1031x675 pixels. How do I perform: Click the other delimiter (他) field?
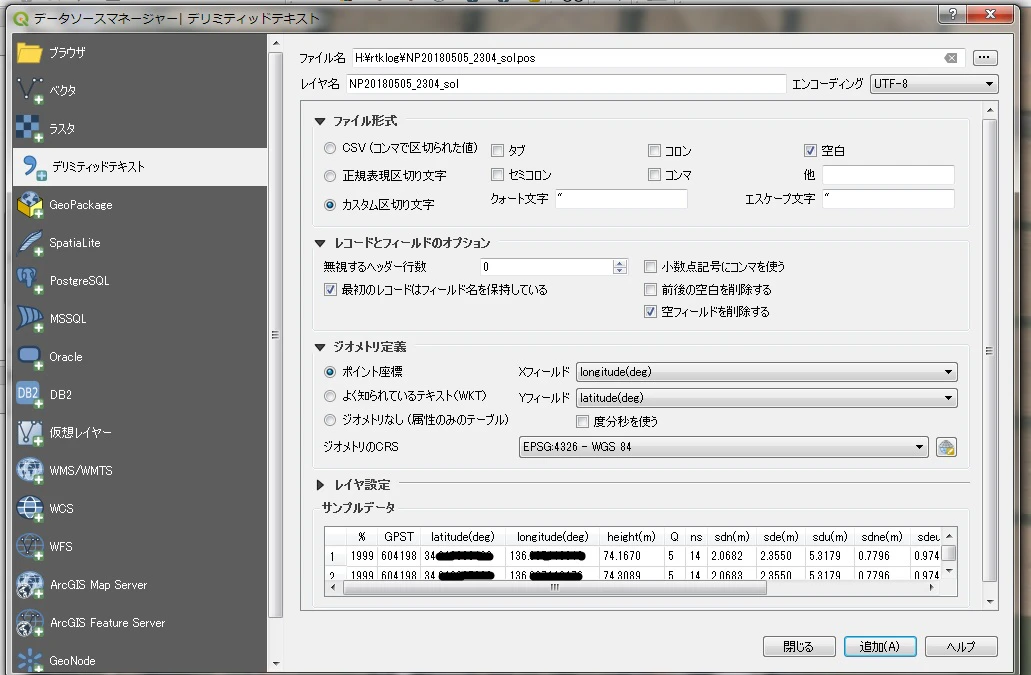tap(888, 175)
